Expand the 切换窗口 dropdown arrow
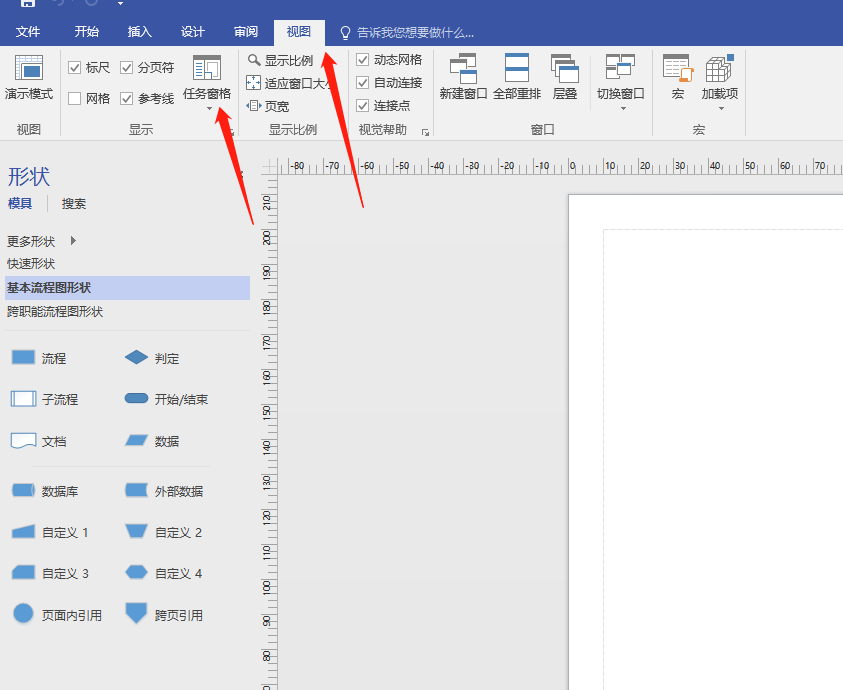Viewport: 843px width, 690px height. 623,109
